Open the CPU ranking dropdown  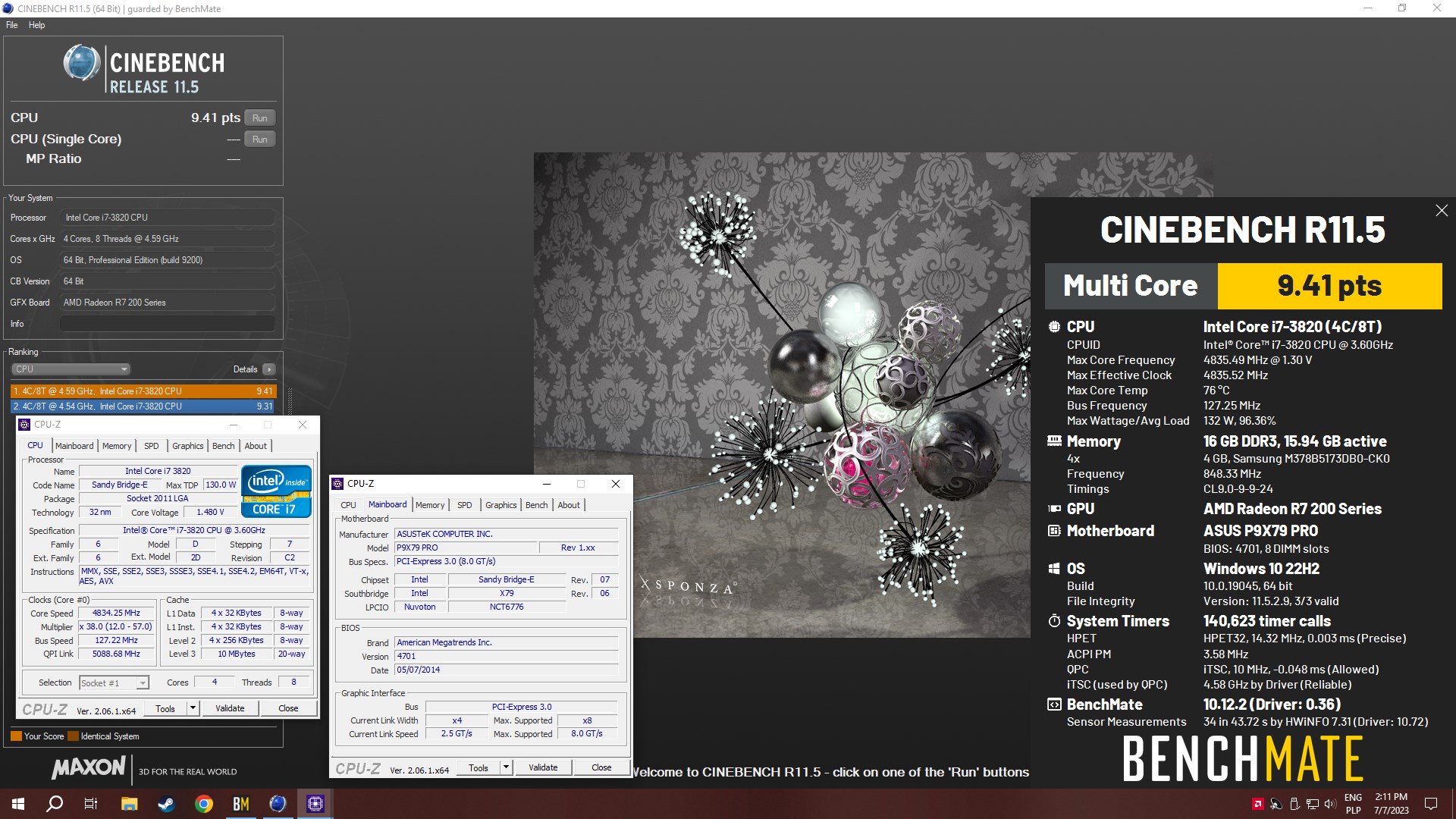[71, 369]
